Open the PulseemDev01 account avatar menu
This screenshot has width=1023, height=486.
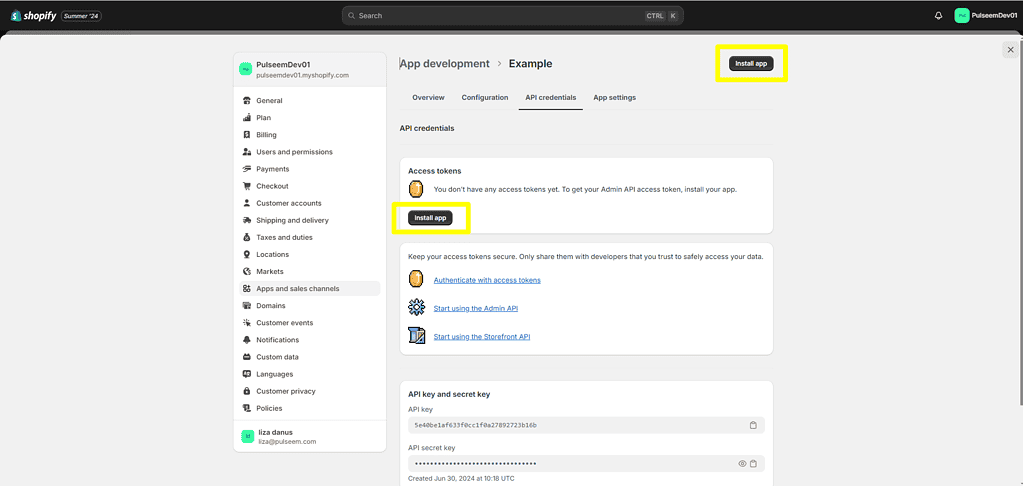[x=962, y=16]
